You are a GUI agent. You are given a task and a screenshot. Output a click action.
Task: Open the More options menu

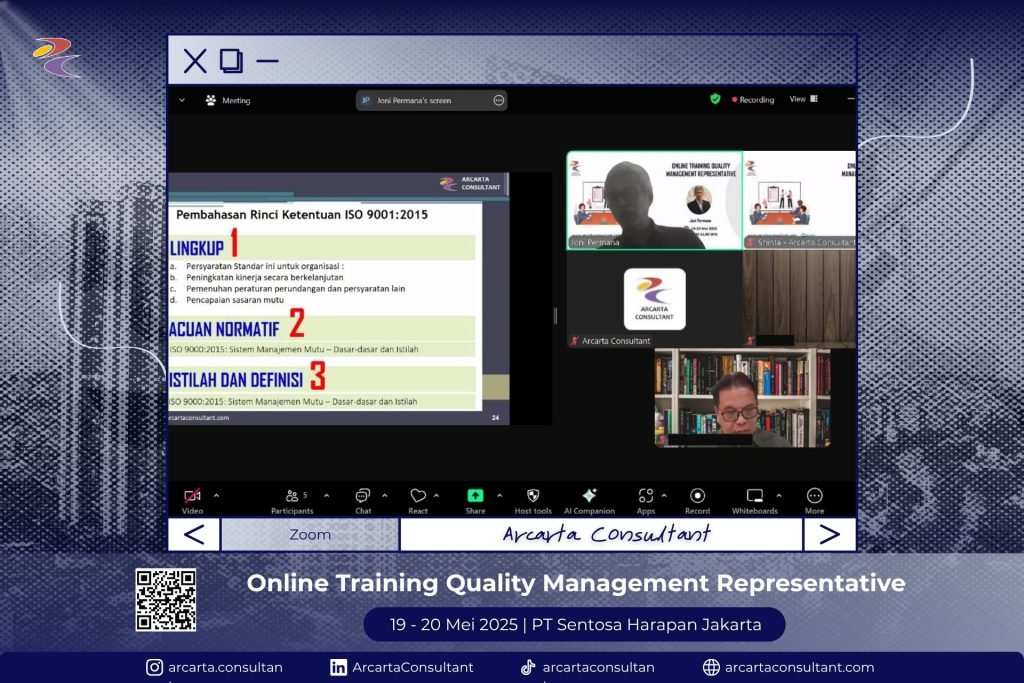pyautogui.click(x=814, y=496)
